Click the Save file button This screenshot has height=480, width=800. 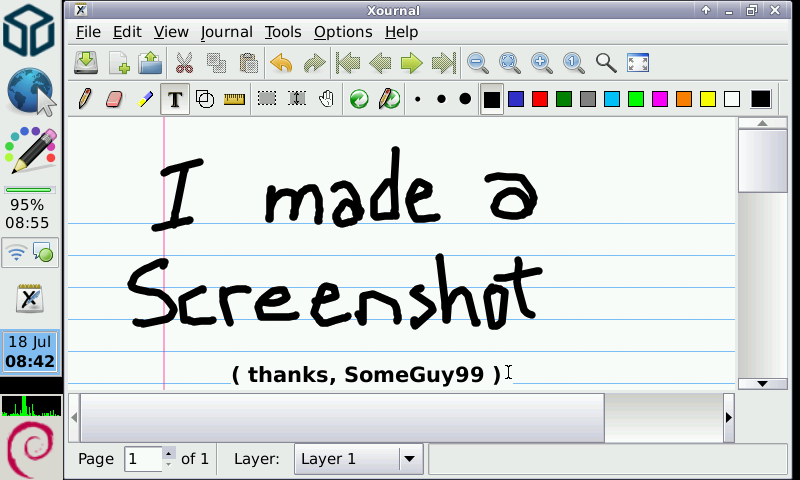(x=86, y=63)
